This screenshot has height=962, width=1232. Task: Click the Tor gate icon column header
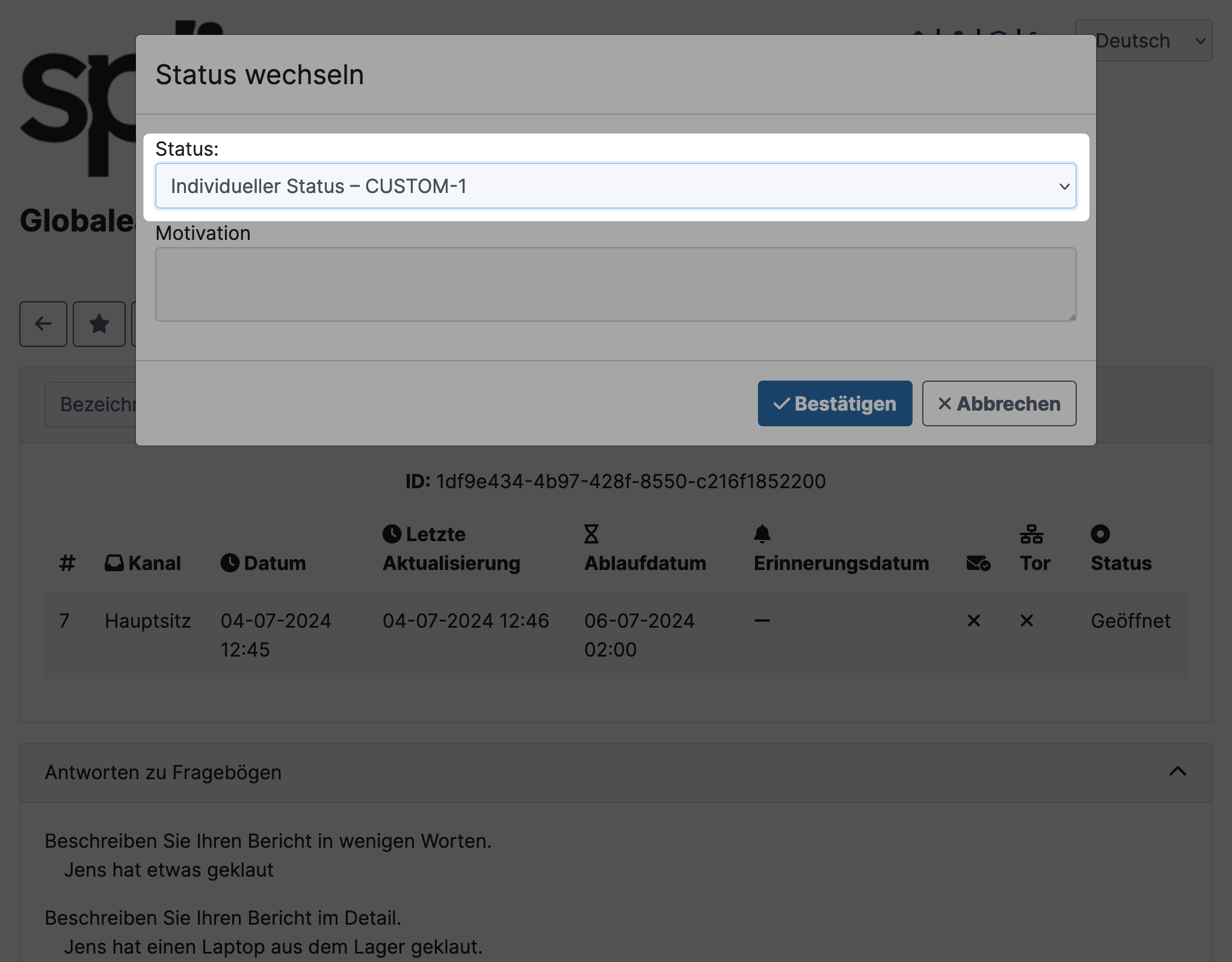(x=1035, y=548)
